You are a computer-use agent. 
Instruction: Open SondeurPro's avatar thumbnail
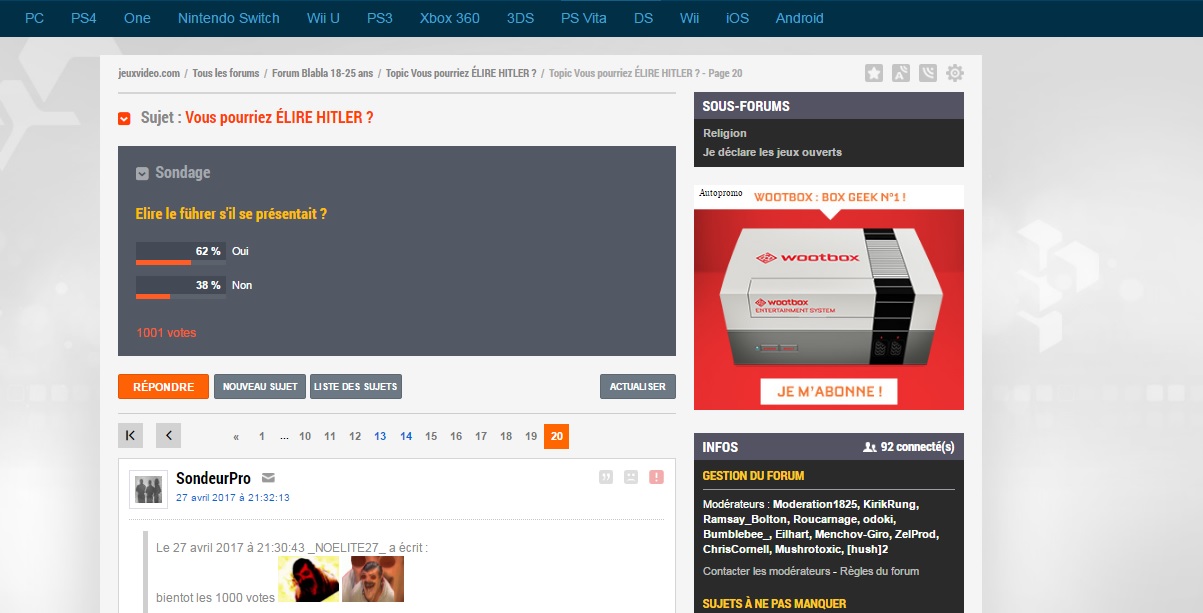click(x=149, y=488)
